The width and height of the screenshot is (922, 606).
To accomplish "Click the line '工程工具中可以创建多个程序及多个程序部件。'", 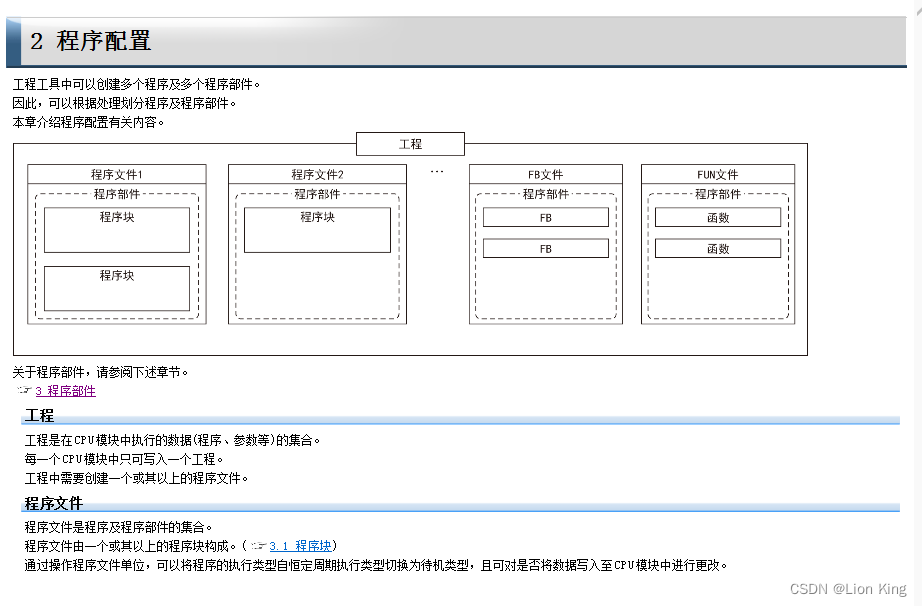I will pyautogui.click(x=136, y=85).
